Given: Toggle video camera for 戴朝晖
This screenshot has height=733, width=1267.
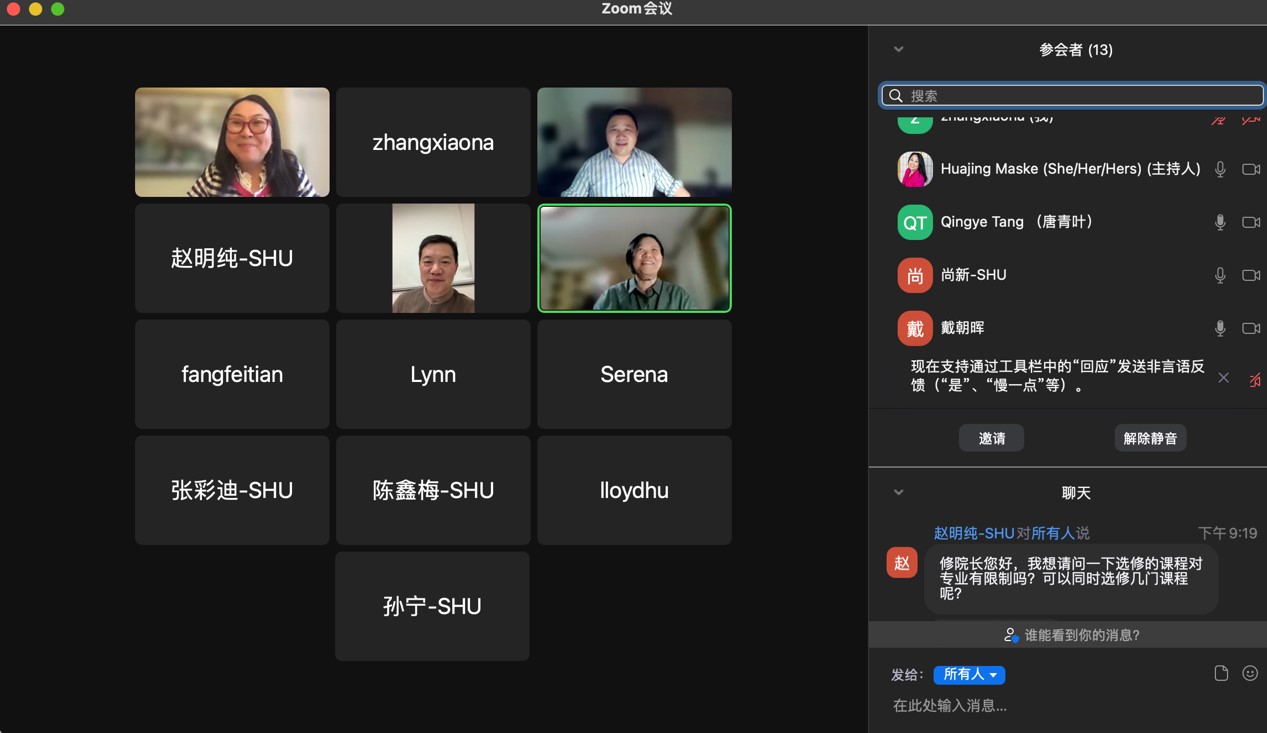Looking at the screenshot, I should [x=1250, y=328].
